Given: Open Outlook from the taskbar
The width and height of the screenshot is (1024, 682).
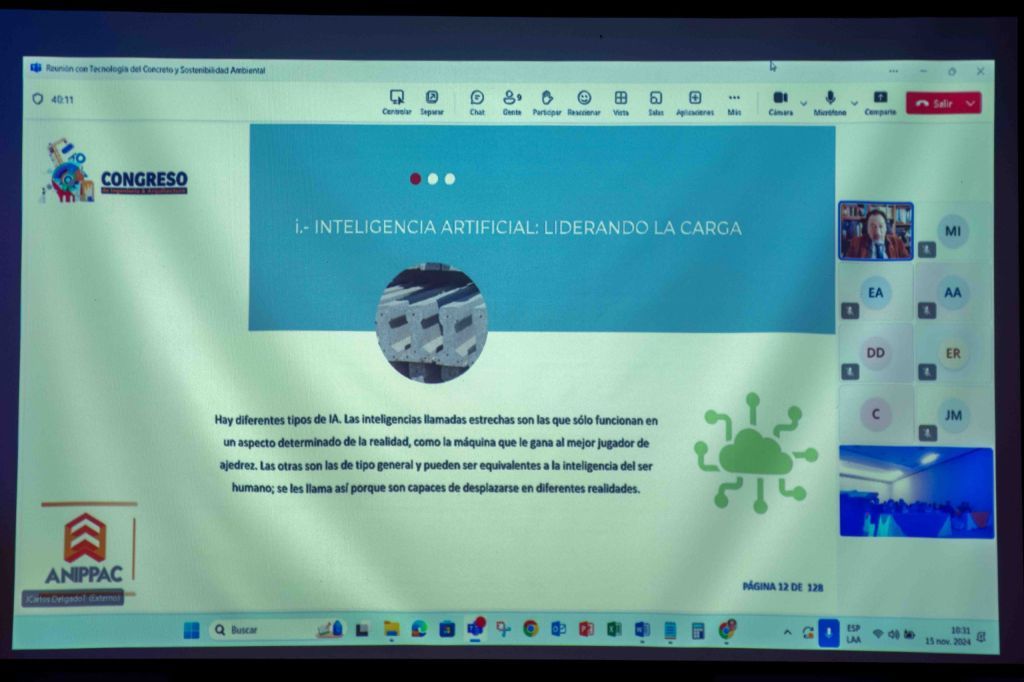Looking at the screenshot, I should [558, 630].
